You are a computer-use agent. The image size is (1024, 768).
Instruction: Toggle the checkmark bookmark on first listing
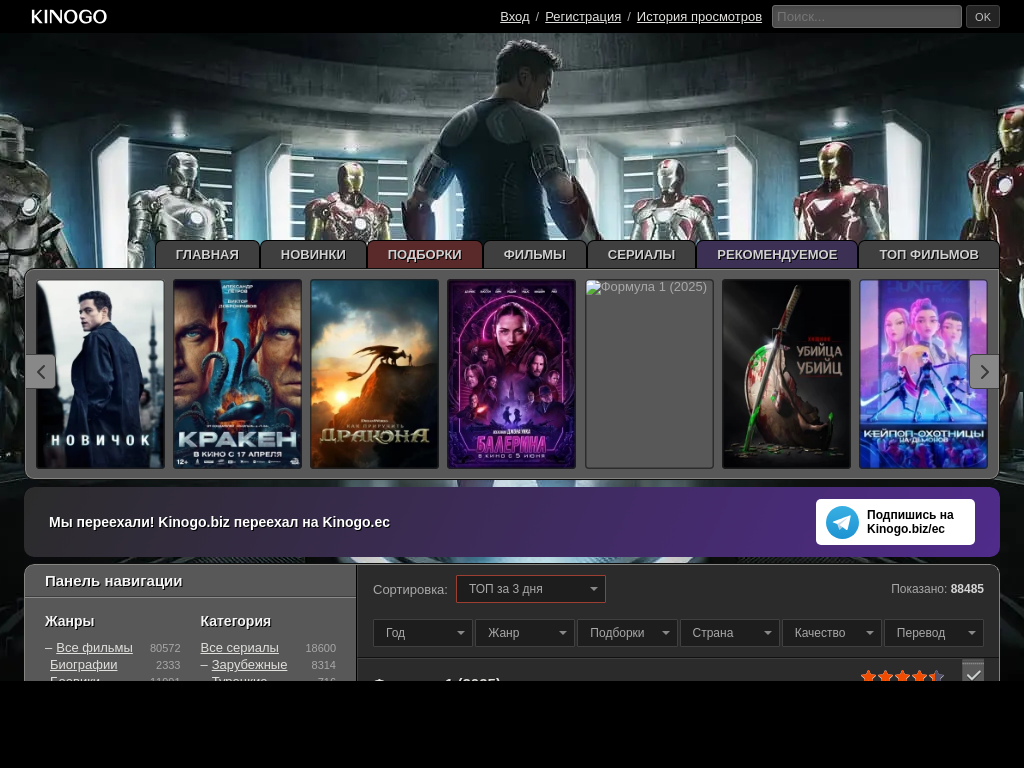click(x=972, y=671)
